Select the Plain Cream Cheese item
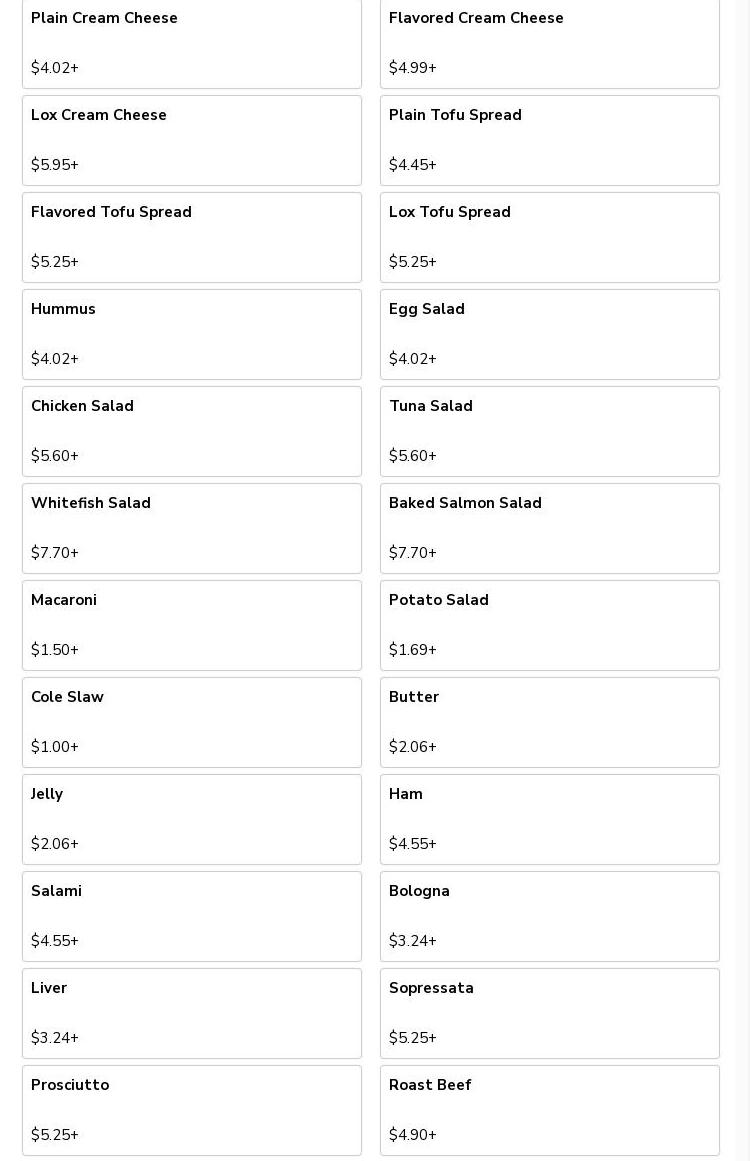Viewport: 750px width, 1161px height. click(191, 43)
